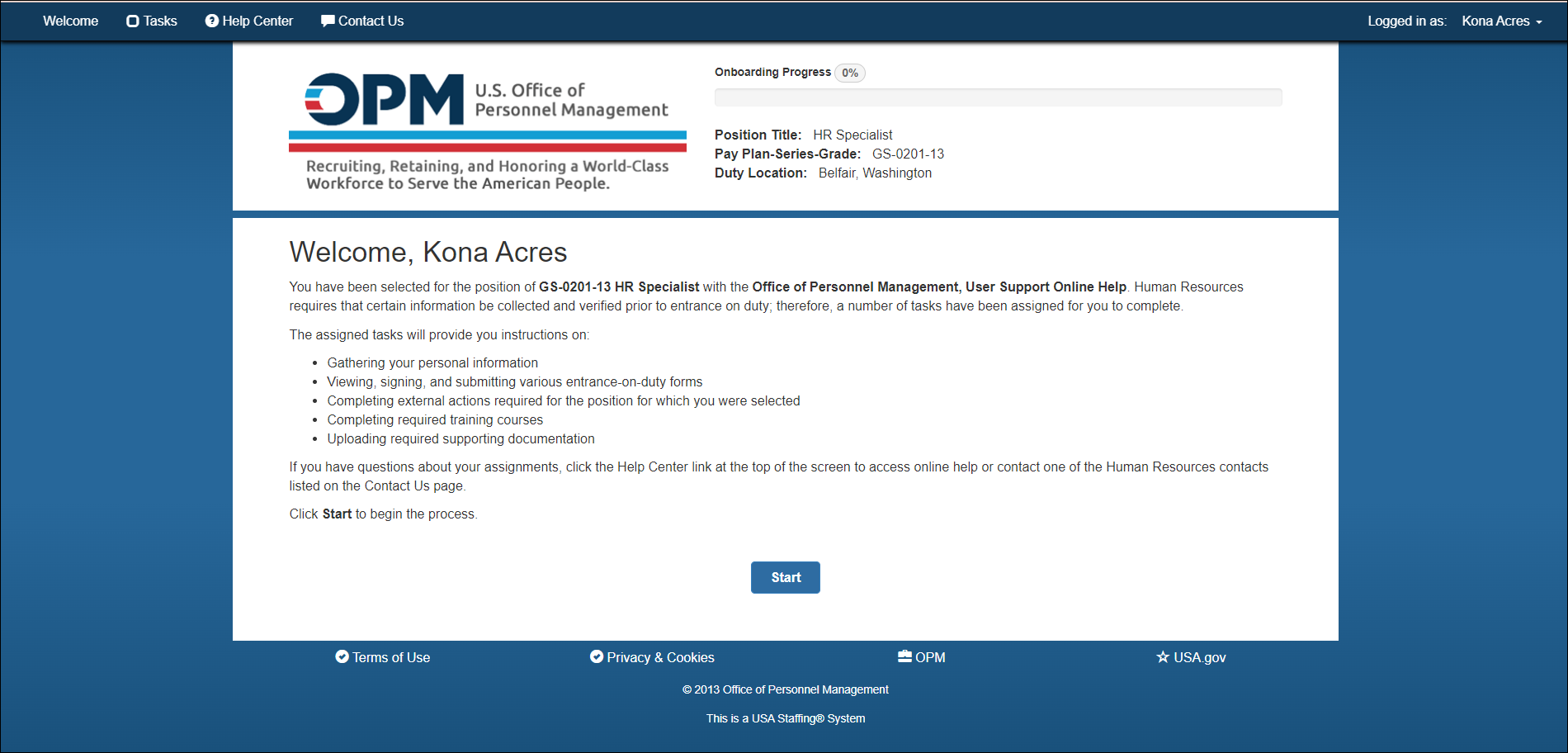This screenshot has height=753, width=1568.
Task: Click the Privacy & Cookies checkmark icon
Action: [x=597, y=656]
